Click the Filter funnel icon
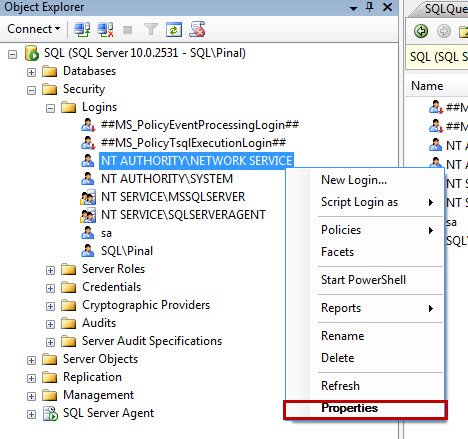 pyautogui.click(x=151, y=29)
